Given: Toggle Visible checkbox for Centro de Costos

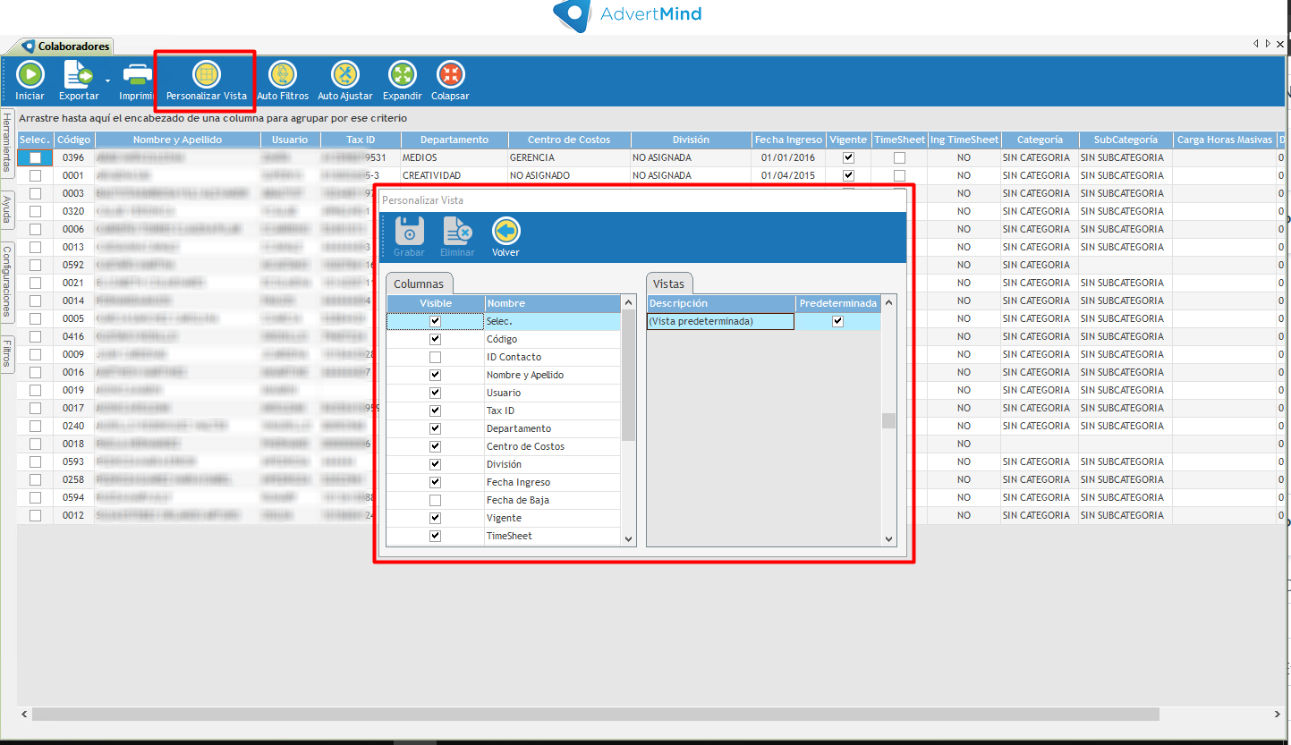Looking at the screenshot, I should coord(435,446).
